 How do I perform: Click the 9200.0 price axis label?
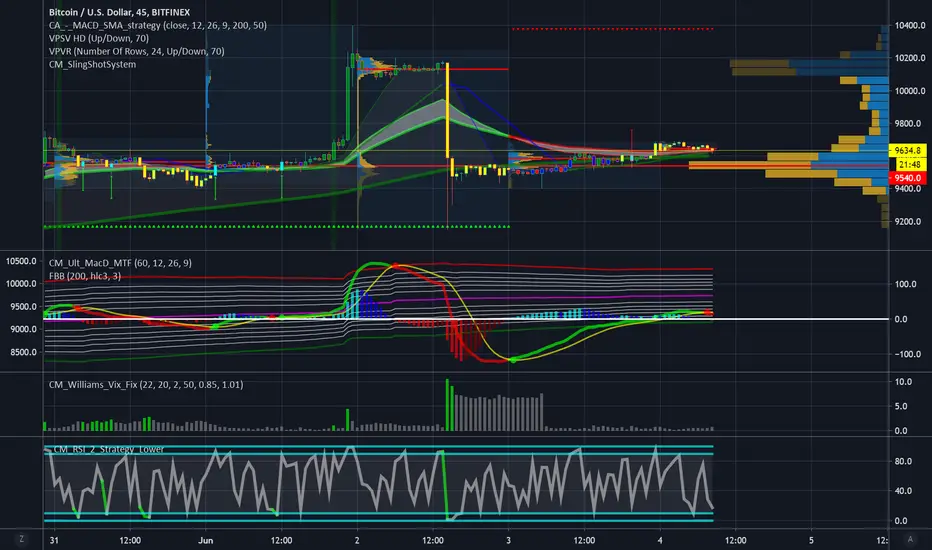pyautogui.click(x=908, y=222)
